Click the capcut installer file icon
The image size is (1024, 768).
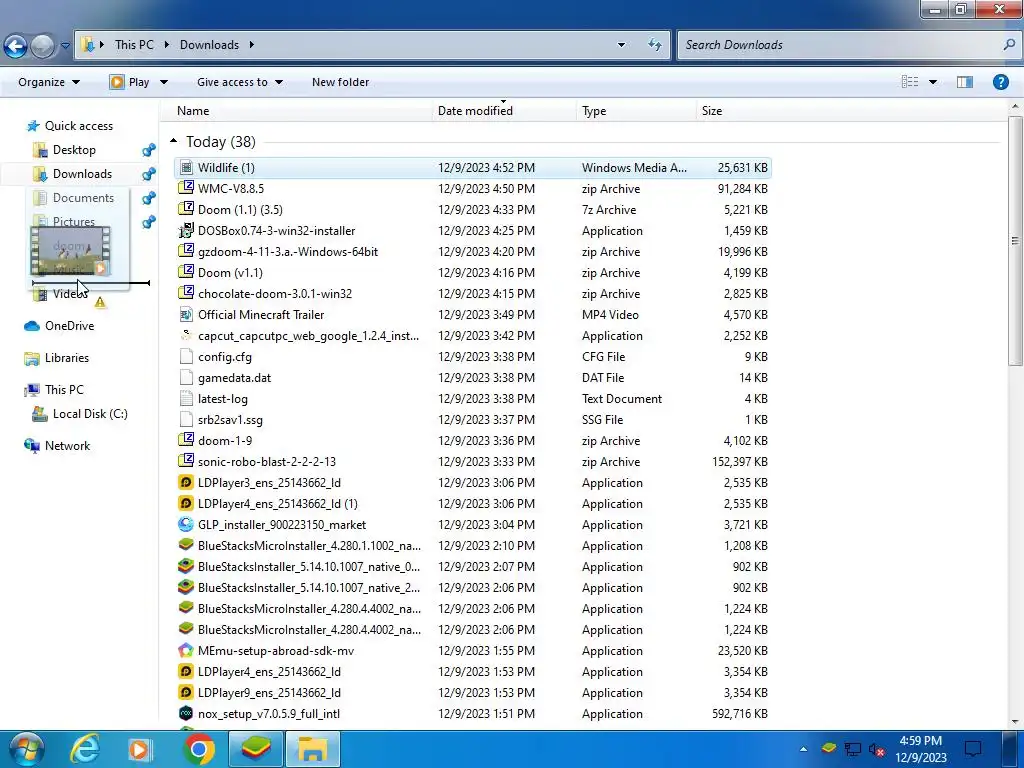click(186, 336)
